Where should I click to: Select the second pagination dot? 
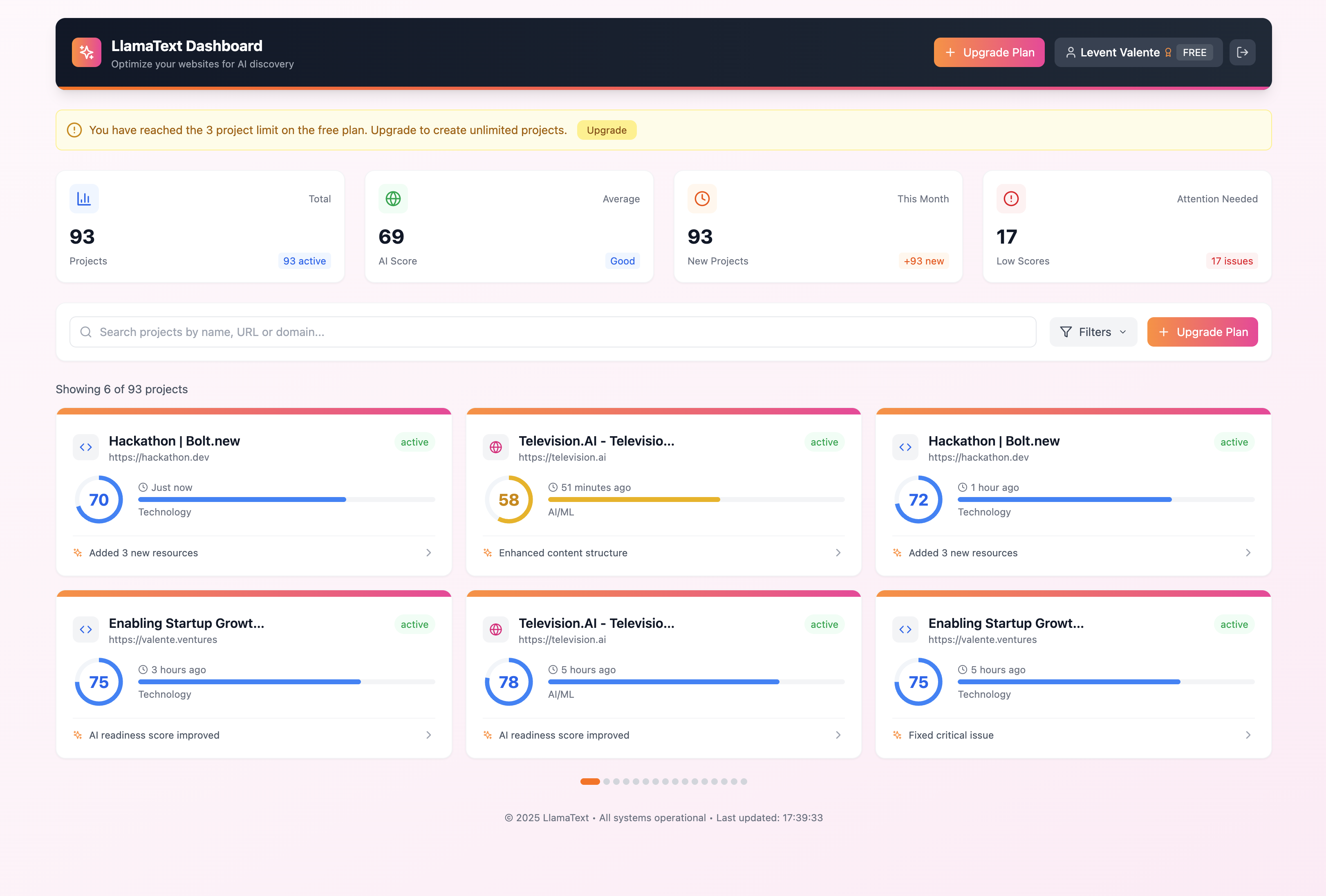[607, 781]
